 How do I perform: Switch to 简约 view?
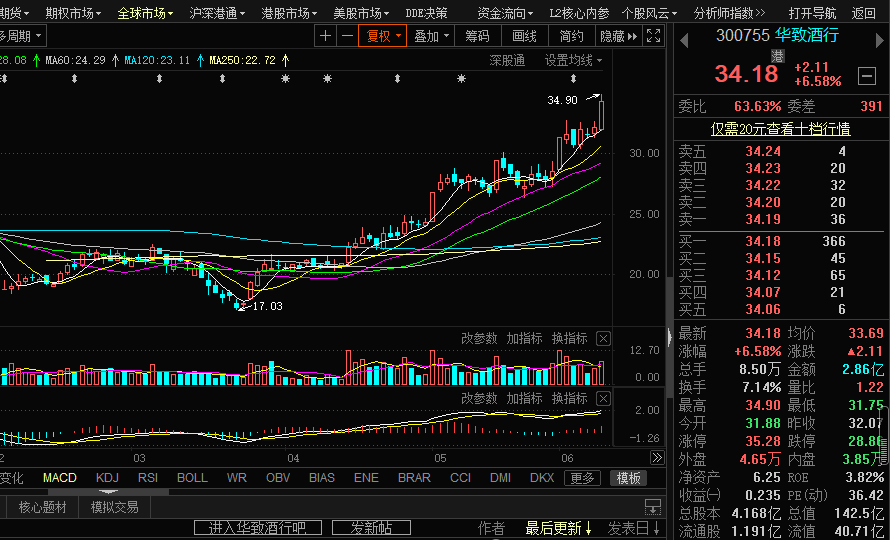[571, 36]
